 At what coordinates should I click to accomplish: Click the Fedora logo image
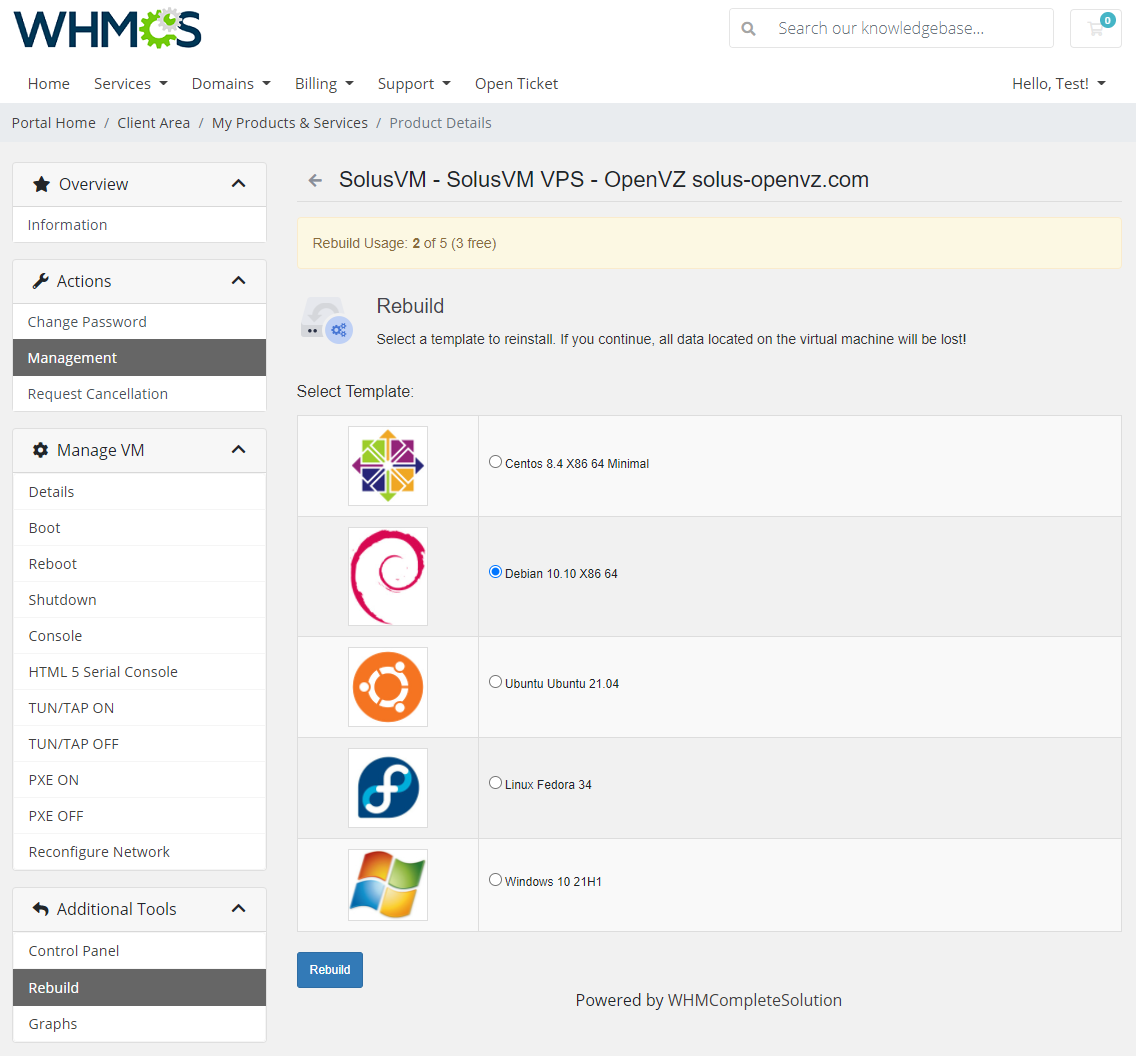tap(387, 788)
